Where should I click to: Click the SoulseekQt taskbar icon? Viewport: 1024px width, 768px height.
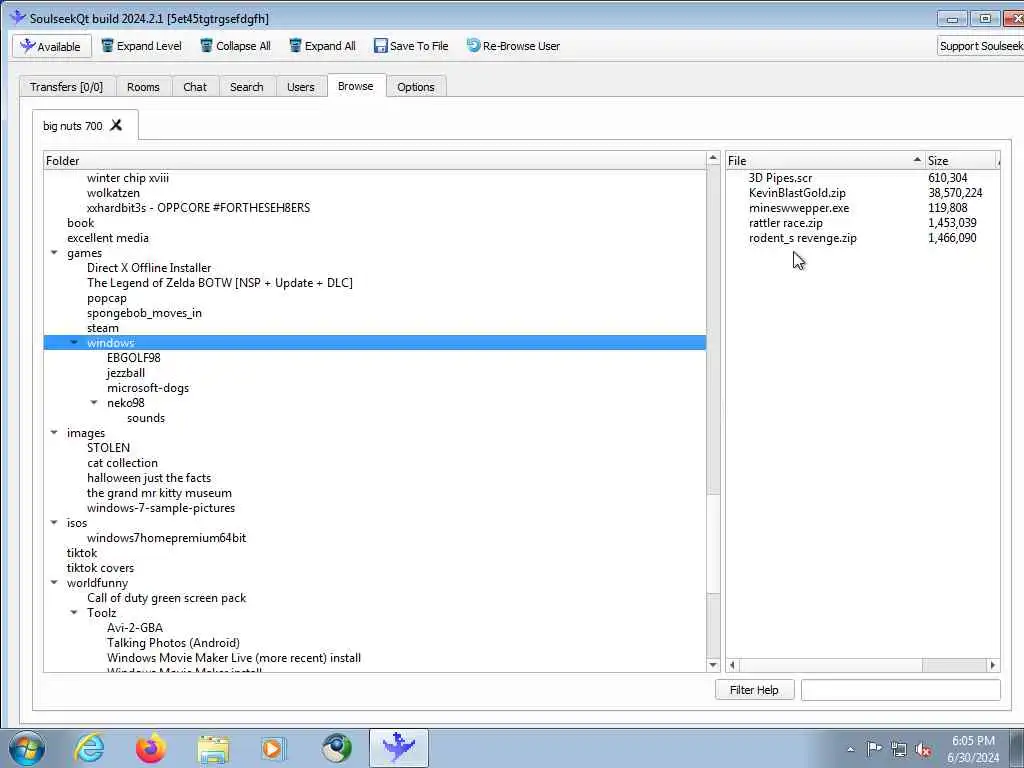[x=398, y=748]
